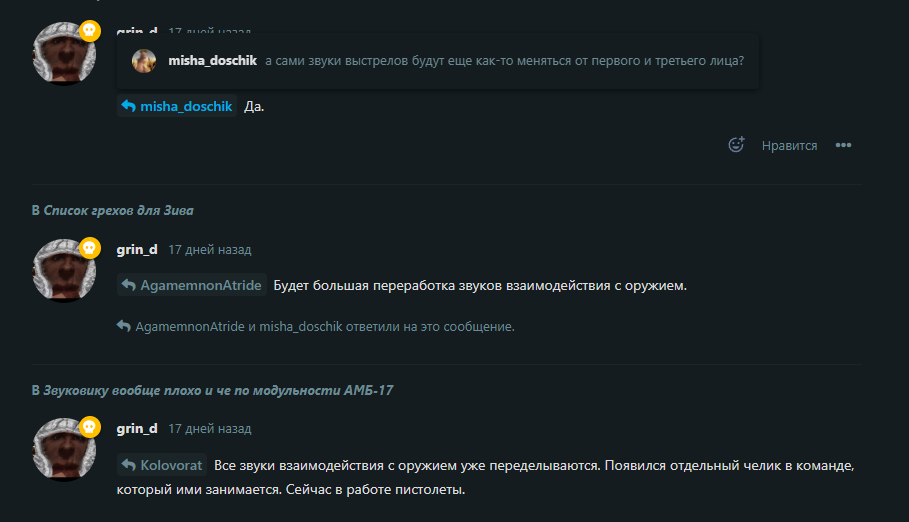Click grin_d avatar on the second post
This screenshot has height=522, width=909.
click(64, 270)
